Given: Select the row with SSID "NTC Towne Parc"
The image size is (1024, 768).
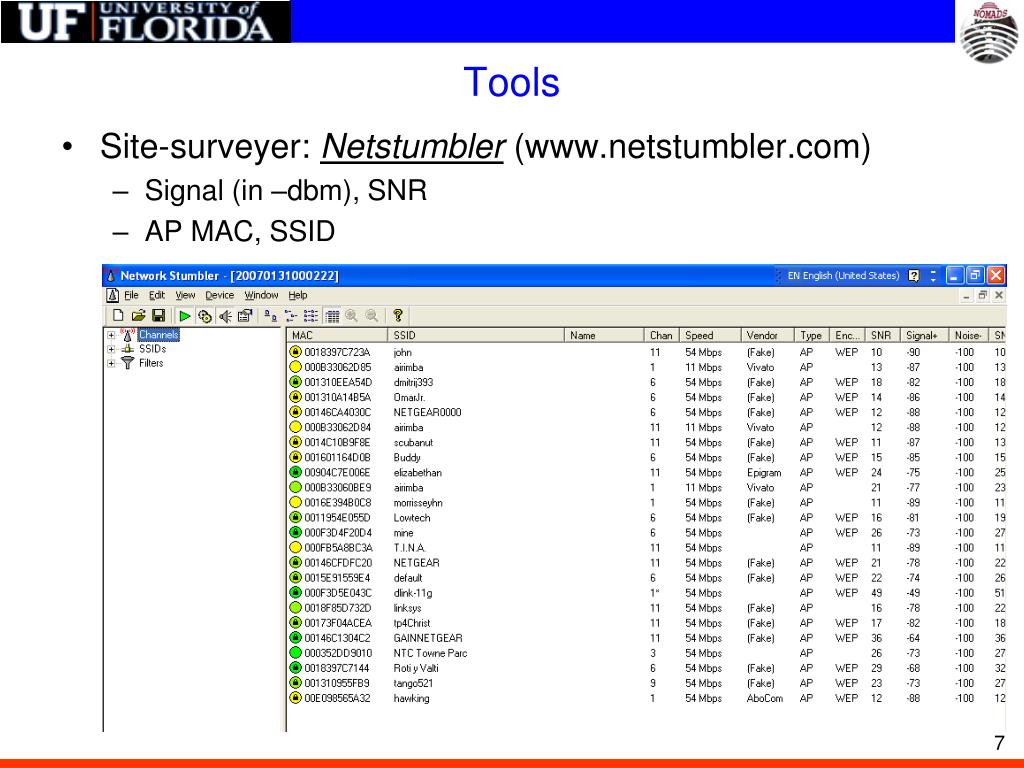Looking at the screenshot, I should 647,652.
